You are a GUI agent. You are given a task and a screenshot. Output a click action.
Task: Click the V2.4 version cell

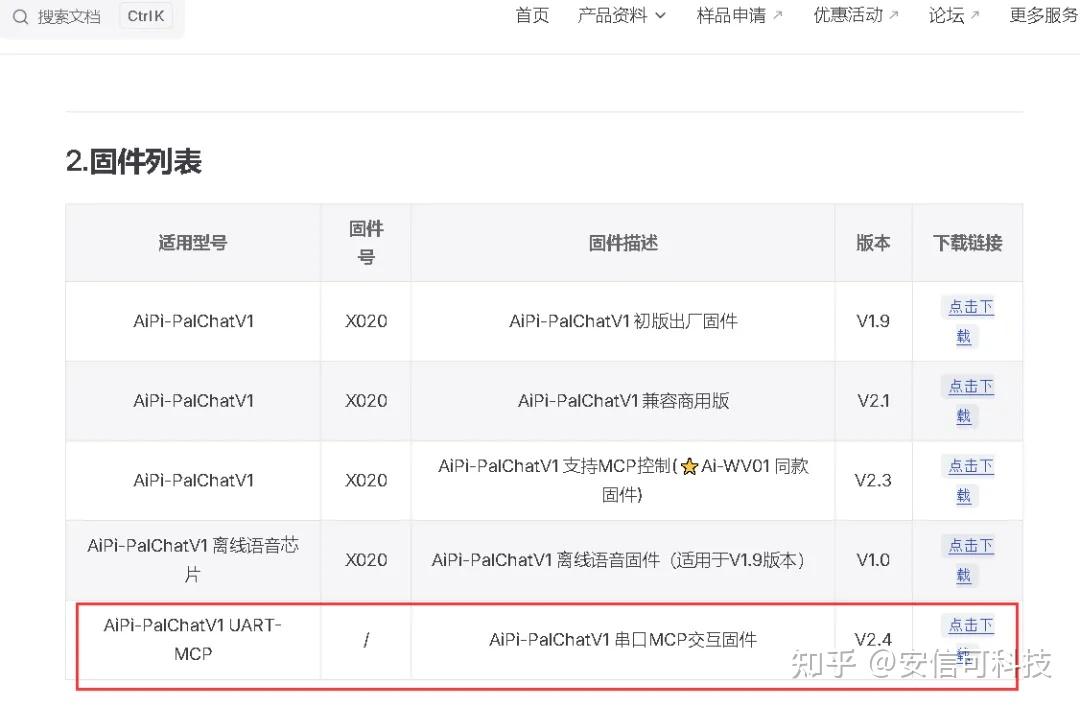[873, 639]
